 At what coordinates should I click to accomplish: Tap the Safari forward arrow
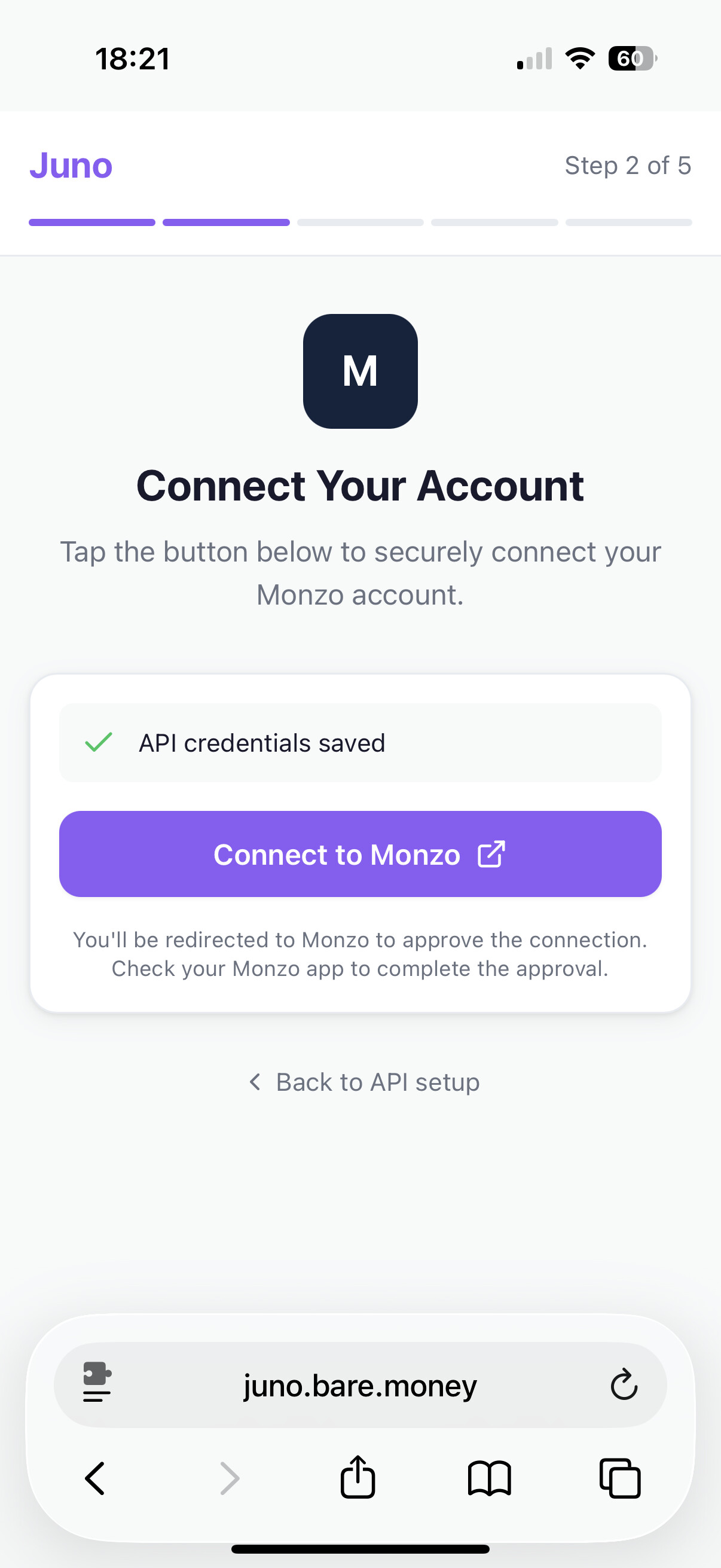pyautogui.click(x=230, y=1478)
